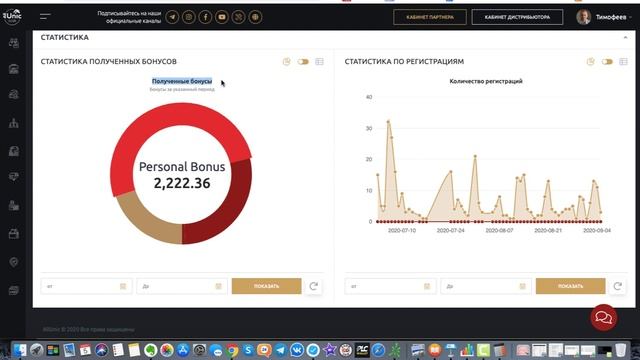Screen dimensions: 640x360
Task: Open the briefcase icon in the sidebar
Action: tap(14, 234)
